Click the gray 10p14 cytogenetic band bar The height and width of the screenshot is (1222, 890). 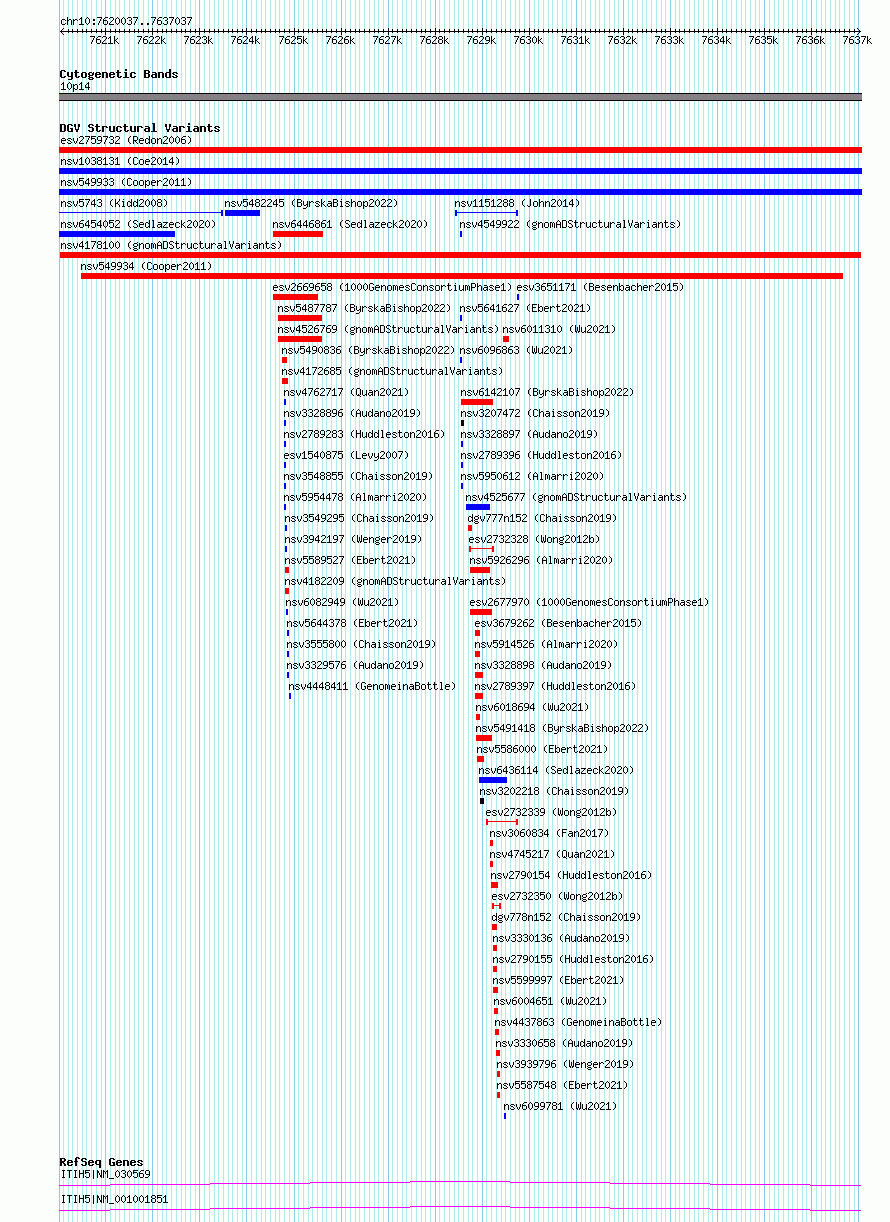point(460,97)
